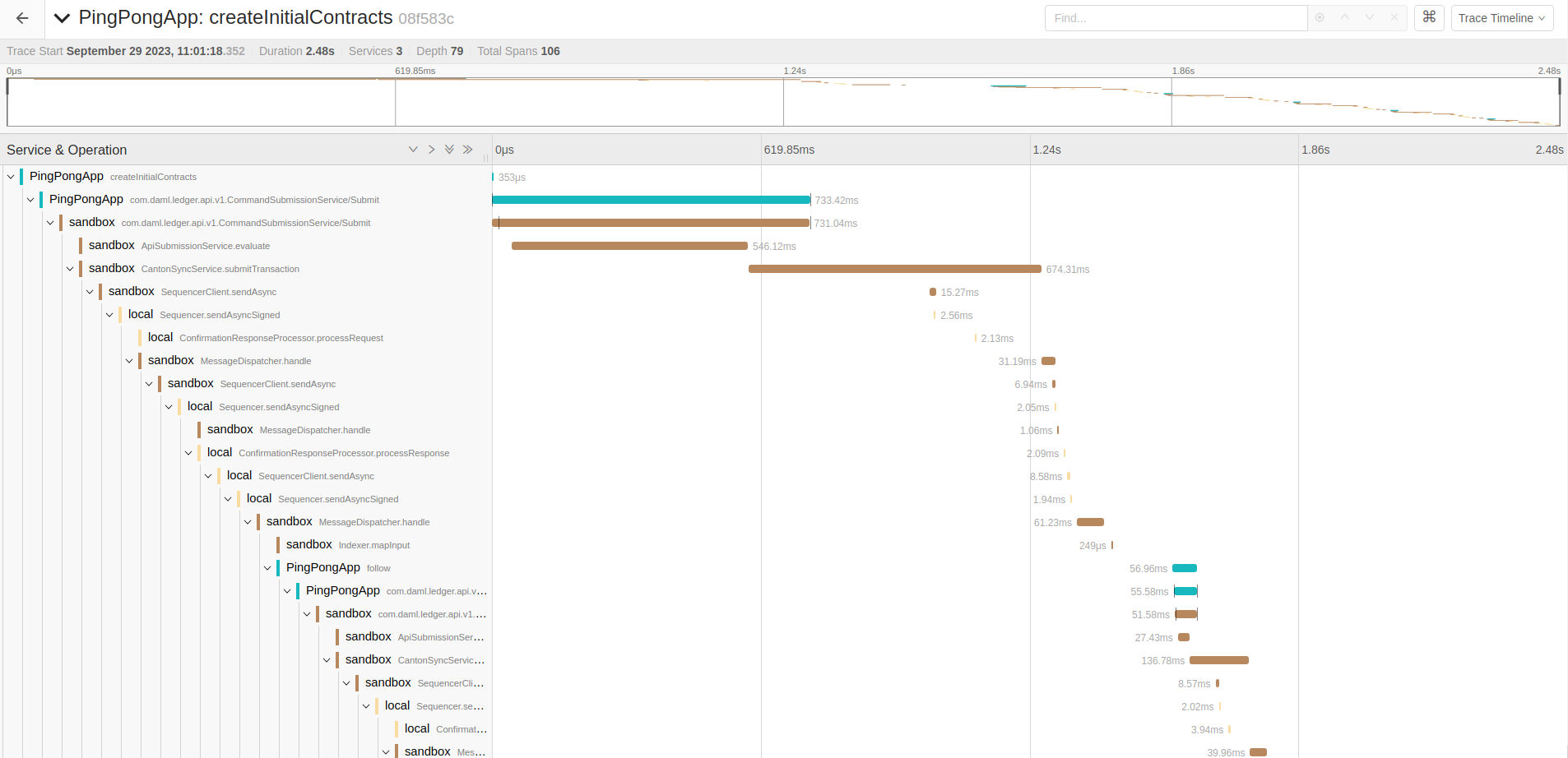This screenshot has height=758, width=1568.
Task: Click the back arrow to return to search
Action: (x=21, y=16)
